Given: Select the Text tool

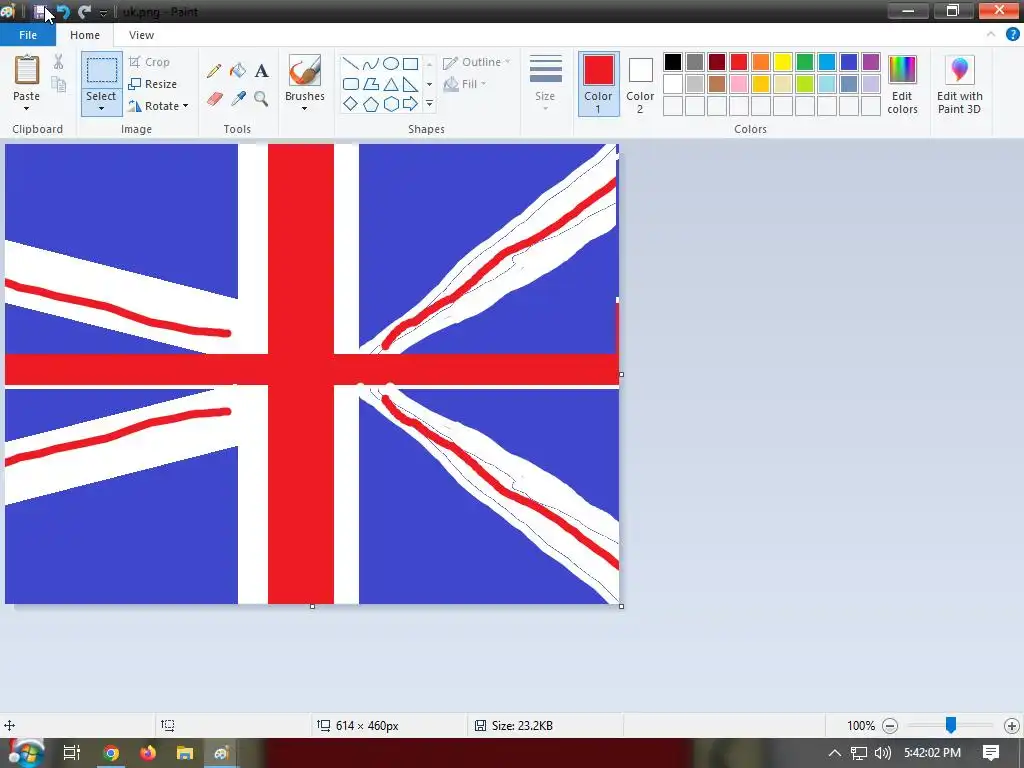Looking at the screenshot, I should (261, 71).
